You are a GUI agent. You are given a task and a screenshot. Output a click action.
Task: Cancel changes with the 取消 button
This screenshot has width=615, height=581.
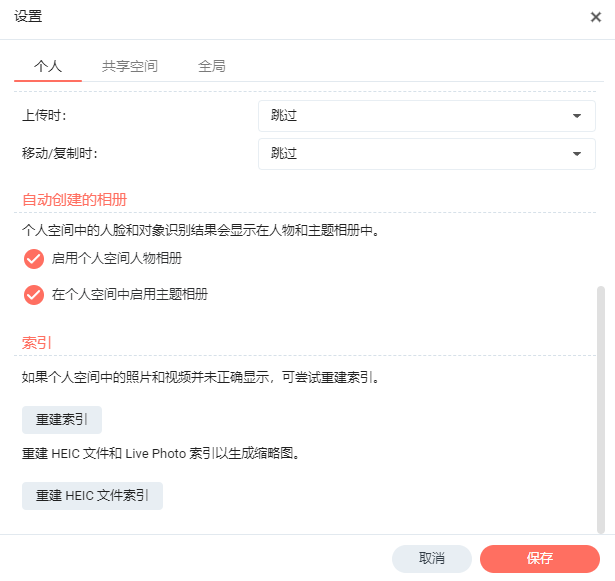pyautogui.click(x=432, y=558)
